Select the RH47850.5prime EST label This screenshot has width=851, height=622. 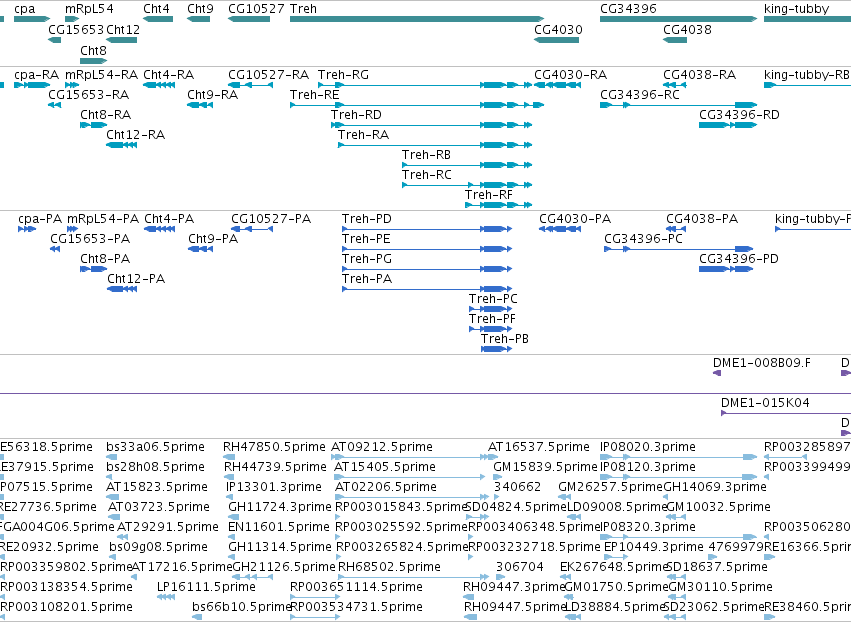[275, 447]
